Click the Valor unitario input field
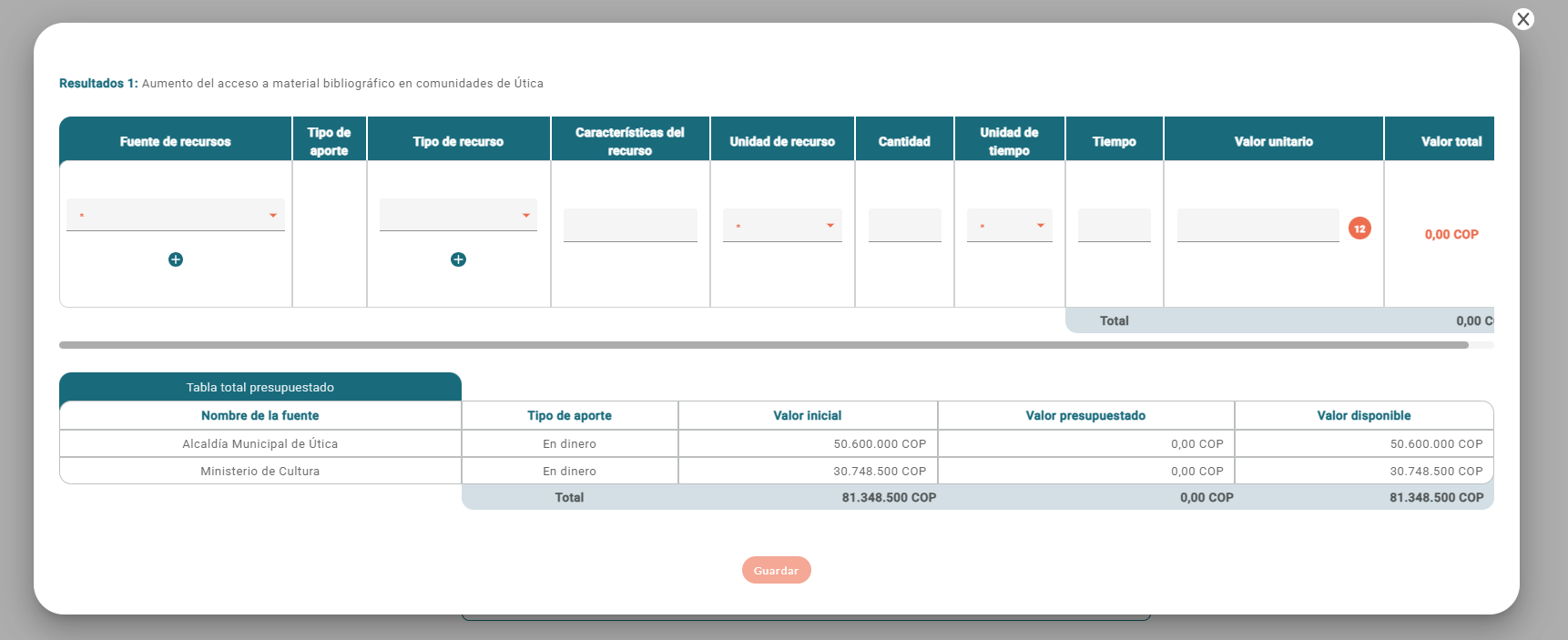Screen dimensions: 1568x640 pos(1257,225)
